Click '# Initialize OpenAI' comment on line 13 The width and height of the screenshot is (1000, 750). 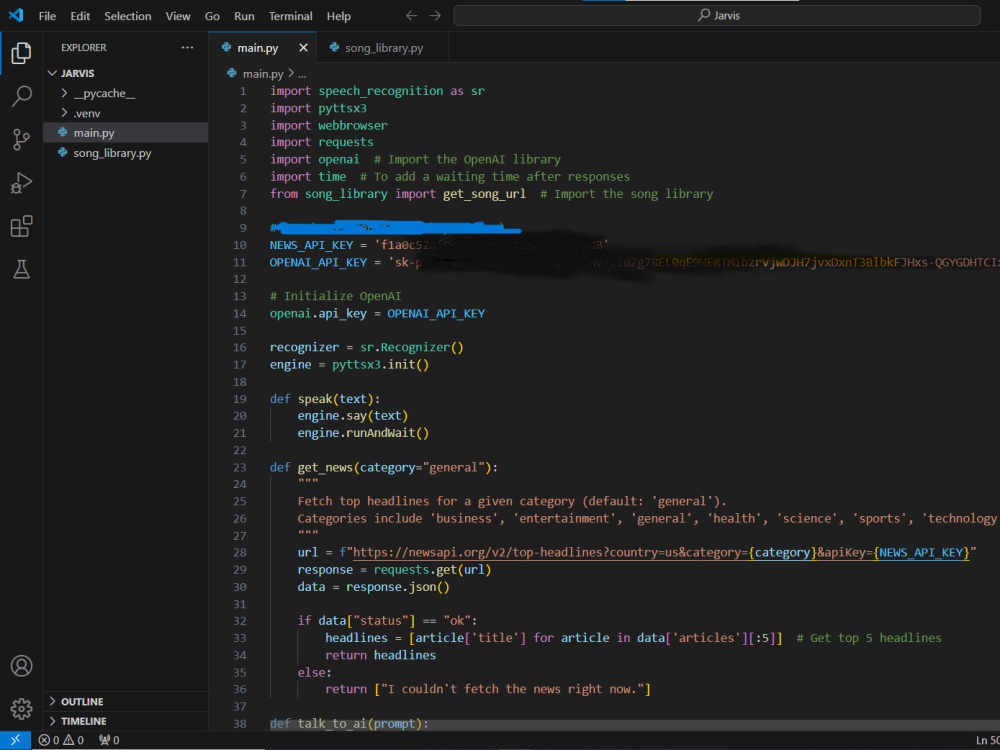point(335,296)
